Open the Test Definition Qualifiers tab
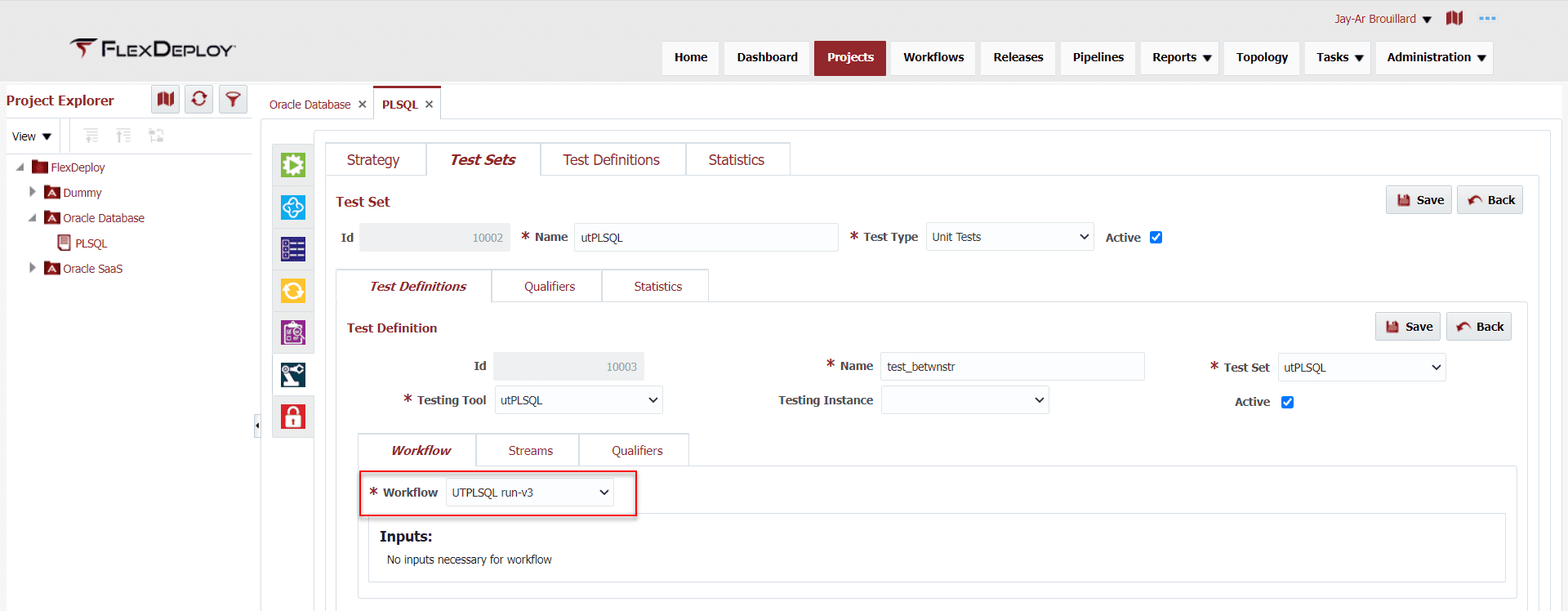Screen dimensions: 1568x611 coord(634,451)
